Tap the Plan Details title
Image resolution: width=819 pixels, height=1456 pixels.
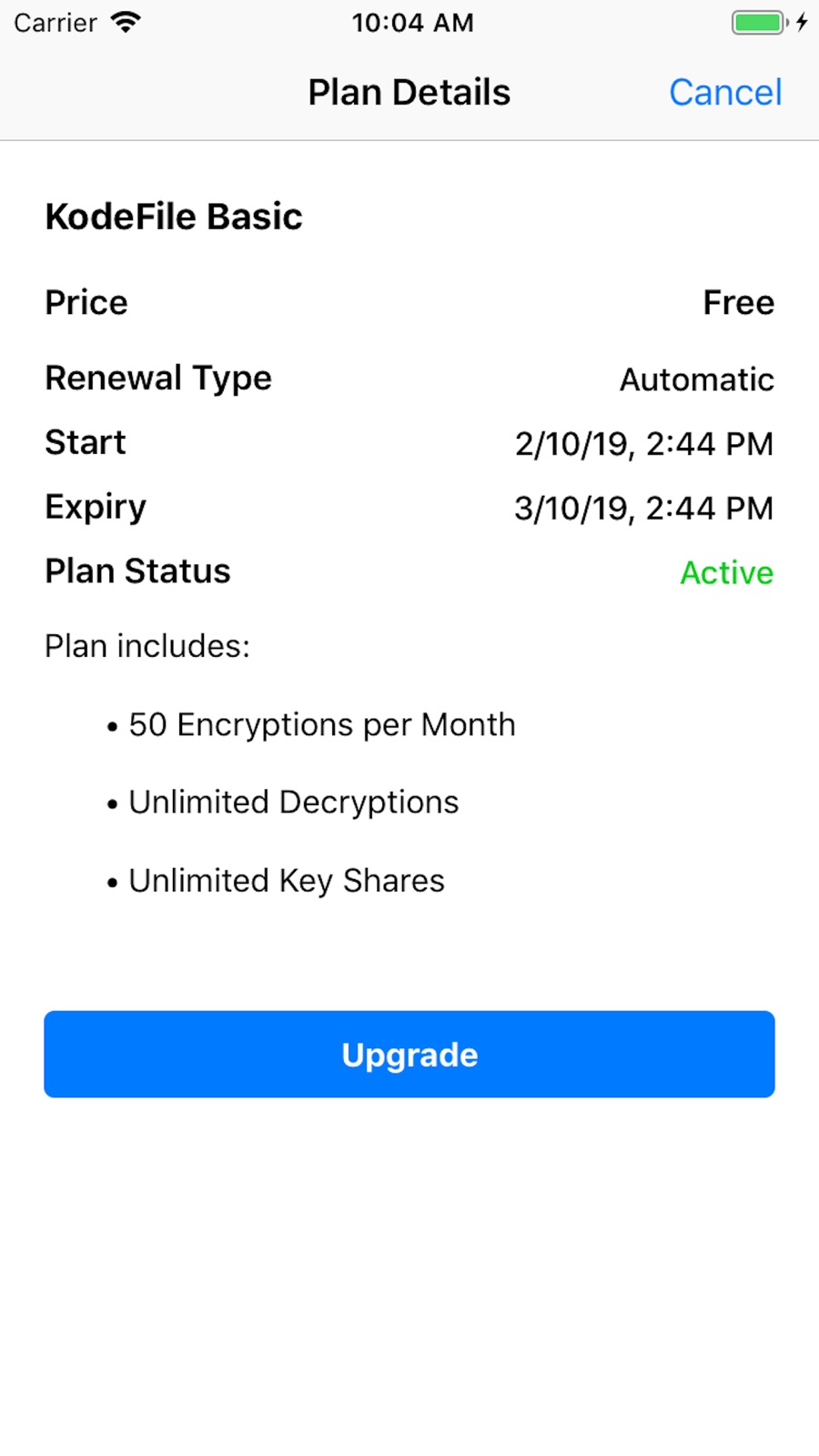pos(409,93)
